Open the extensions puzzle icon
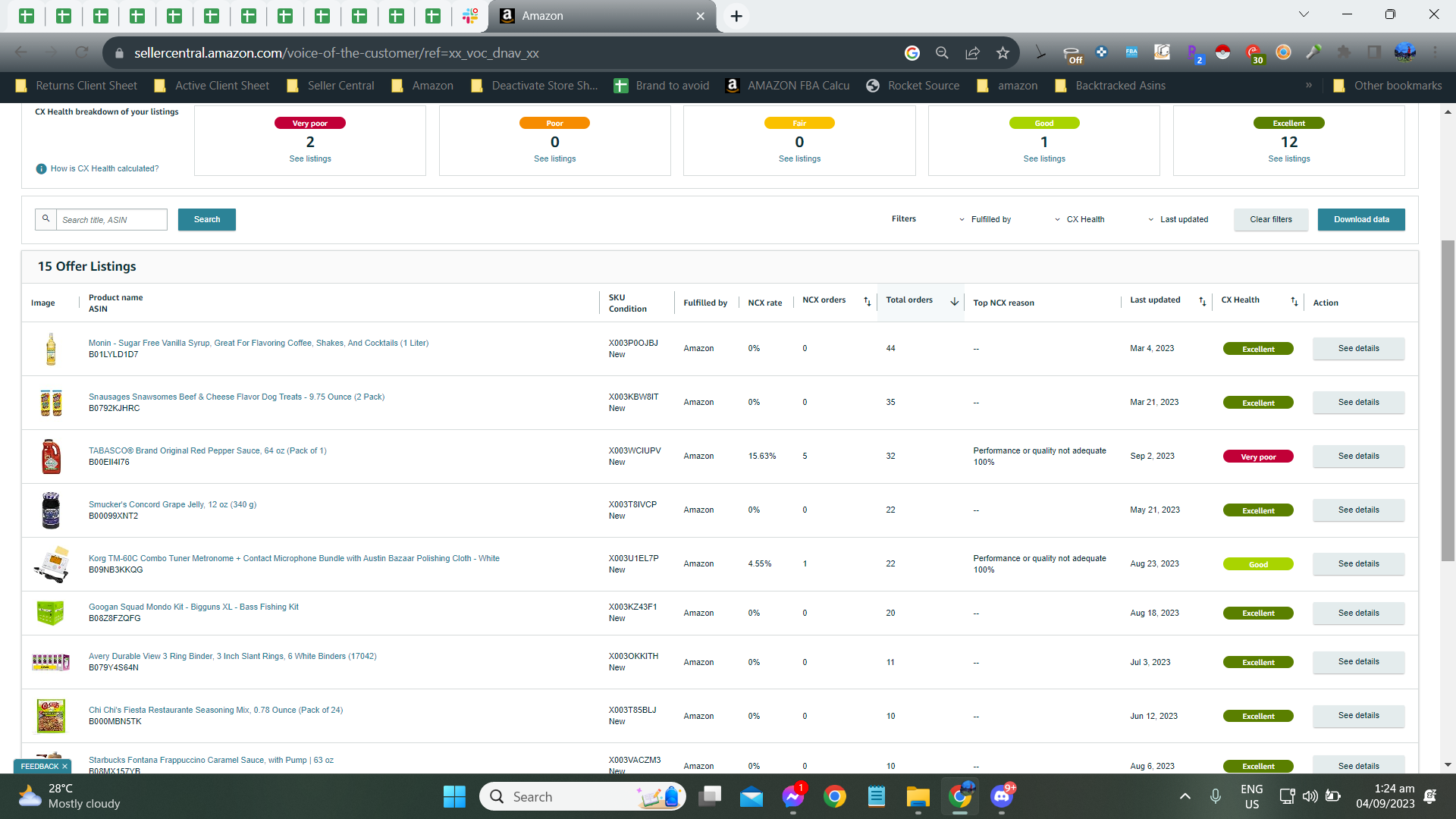The image size is (1456, 819). 1344,52
